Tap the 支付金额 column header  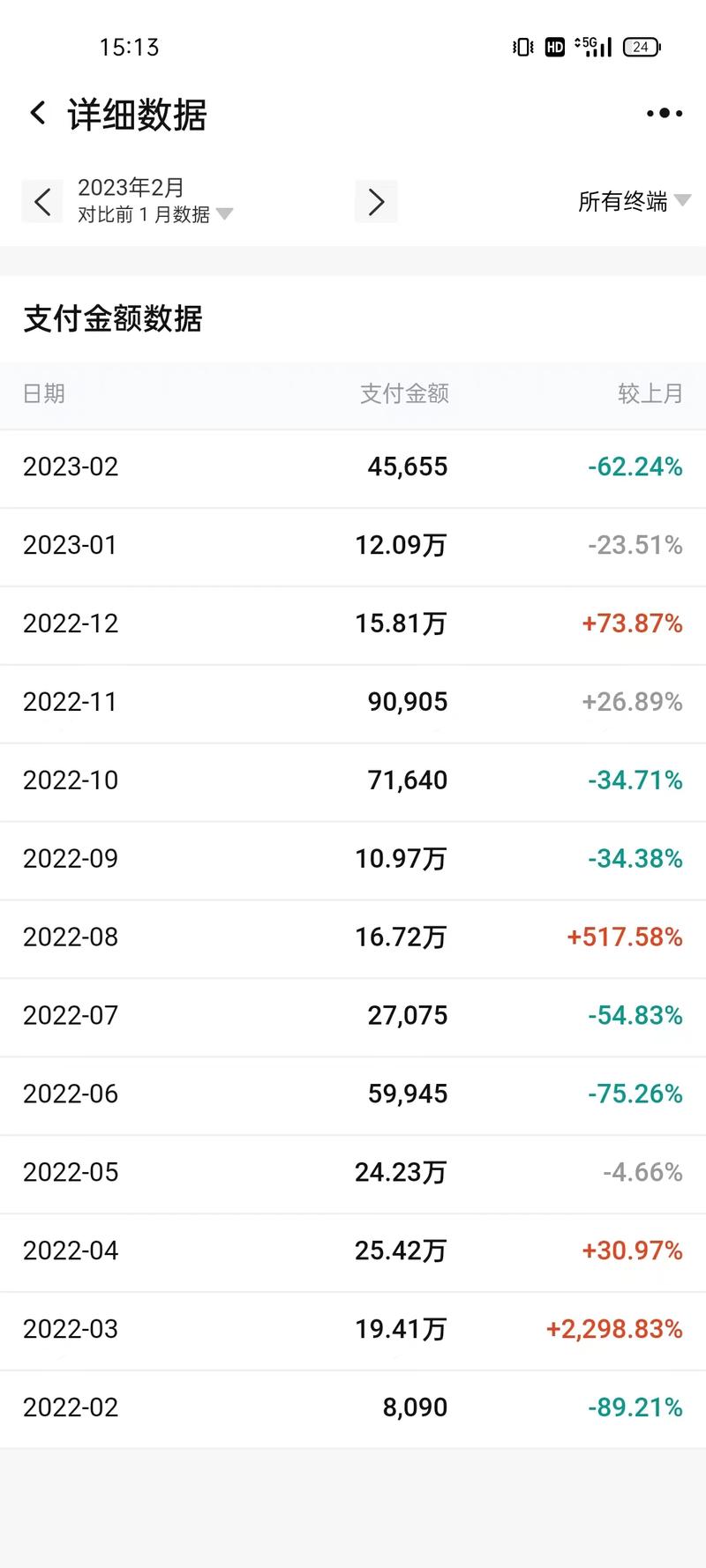[406, 394]
